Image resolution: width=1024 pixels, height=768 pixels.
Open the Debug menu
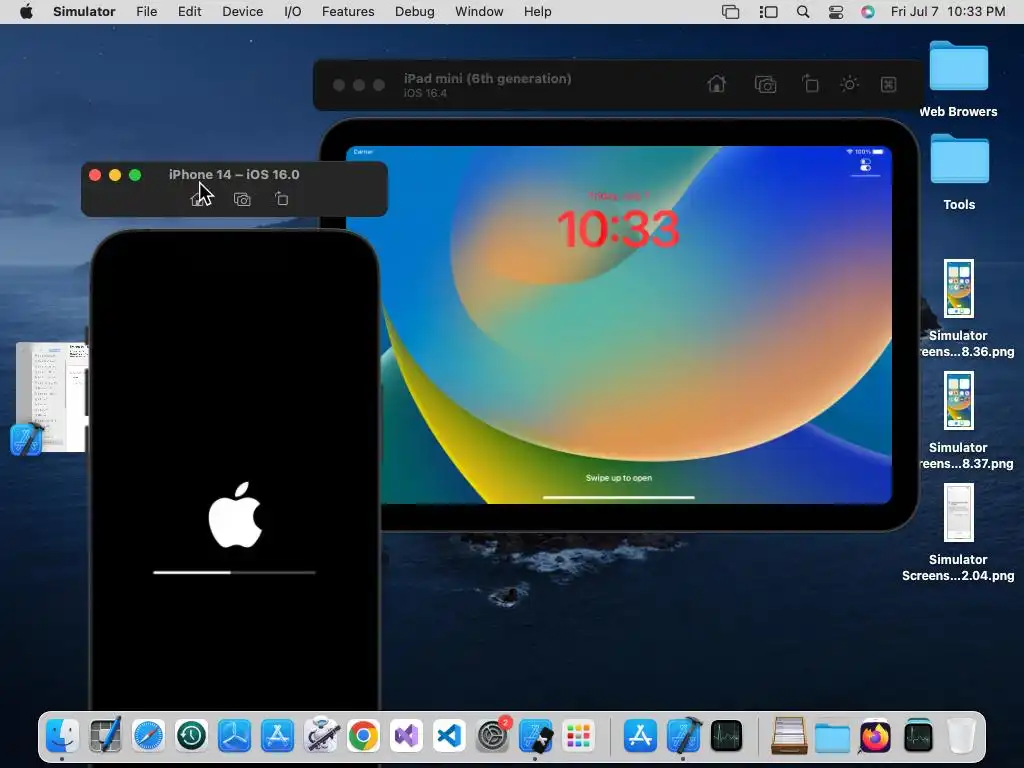tap(415, 12)
